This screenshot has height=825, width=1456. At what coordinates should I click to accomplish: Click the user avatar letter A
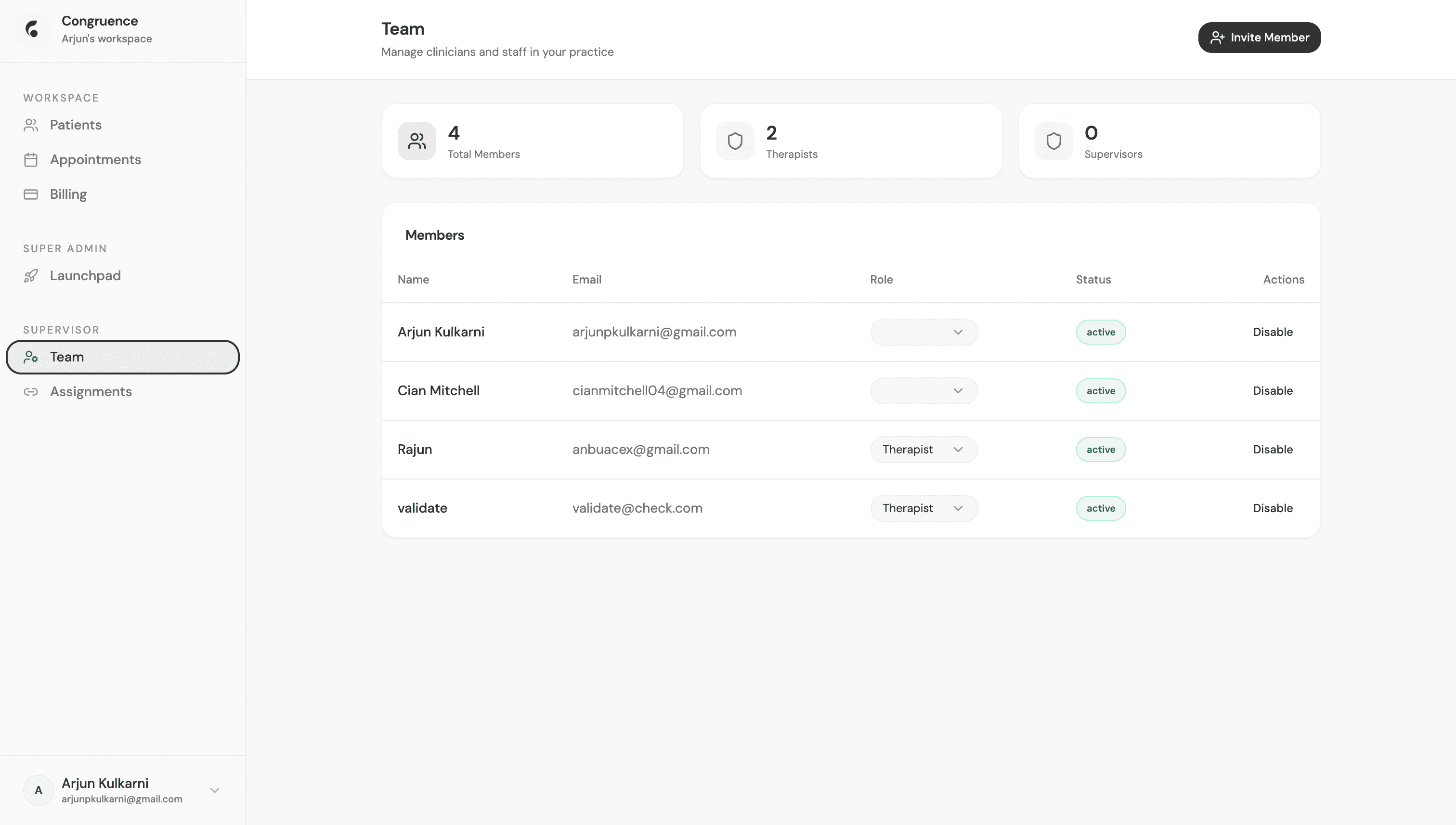coord(38,790)
